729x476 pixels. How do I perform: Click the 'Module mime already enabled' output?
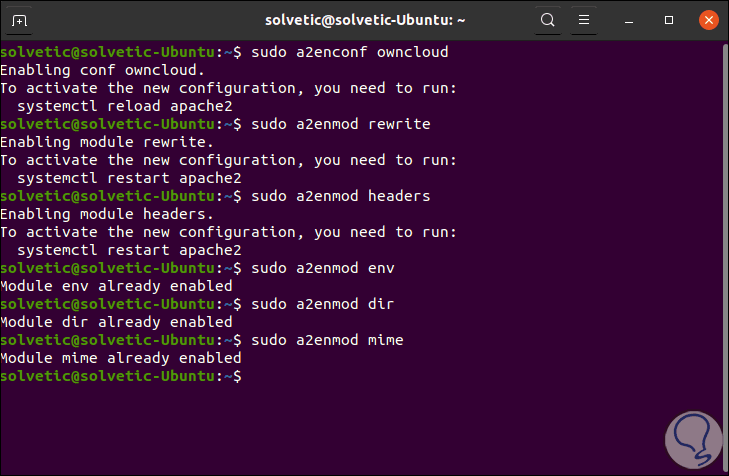pos(121,358)
